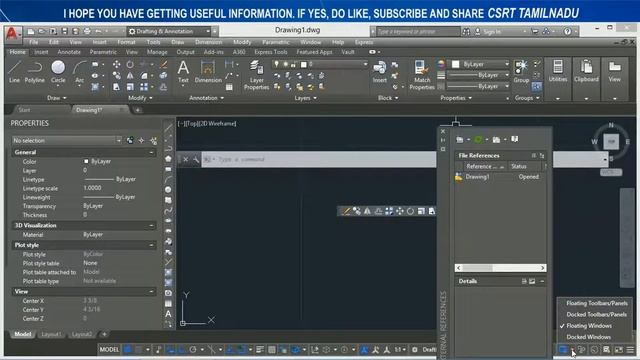640x360 pixels.
Task: Switch to the Annotate ribbon tab
Action: coord(69,52)
